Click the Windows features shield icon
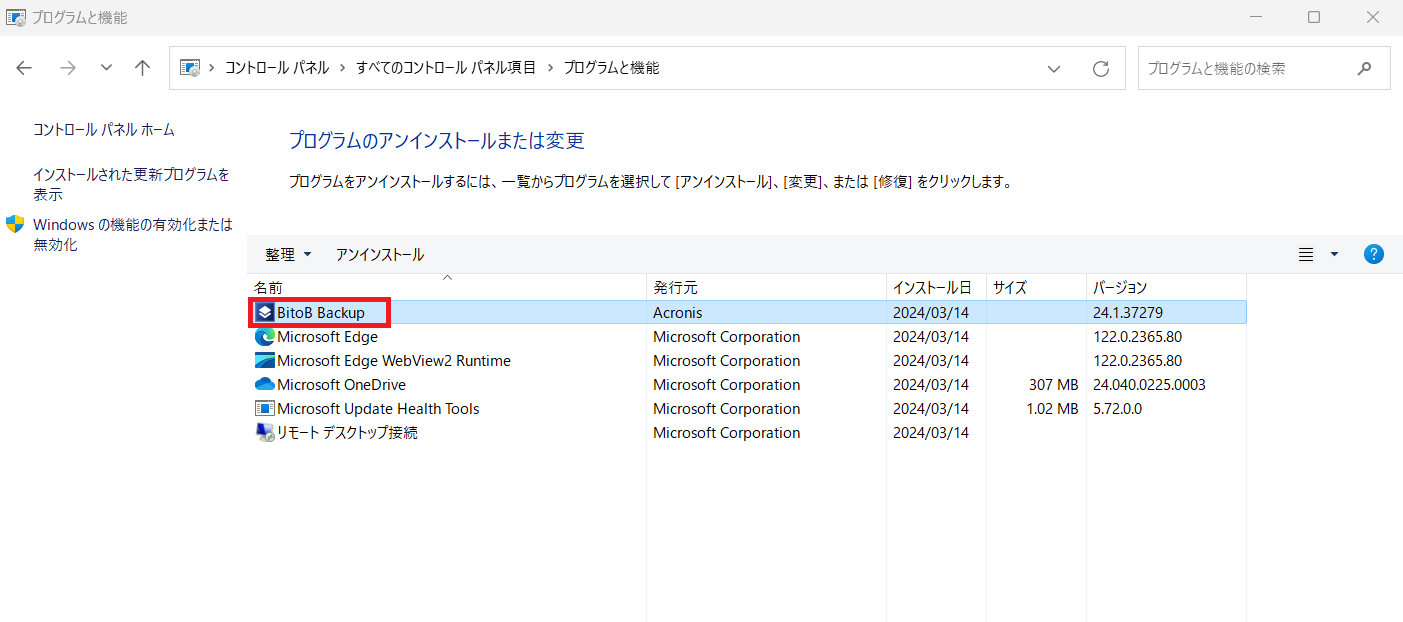Image resolution: width=1403 pixels, height=622 pixels. (15, 224)
